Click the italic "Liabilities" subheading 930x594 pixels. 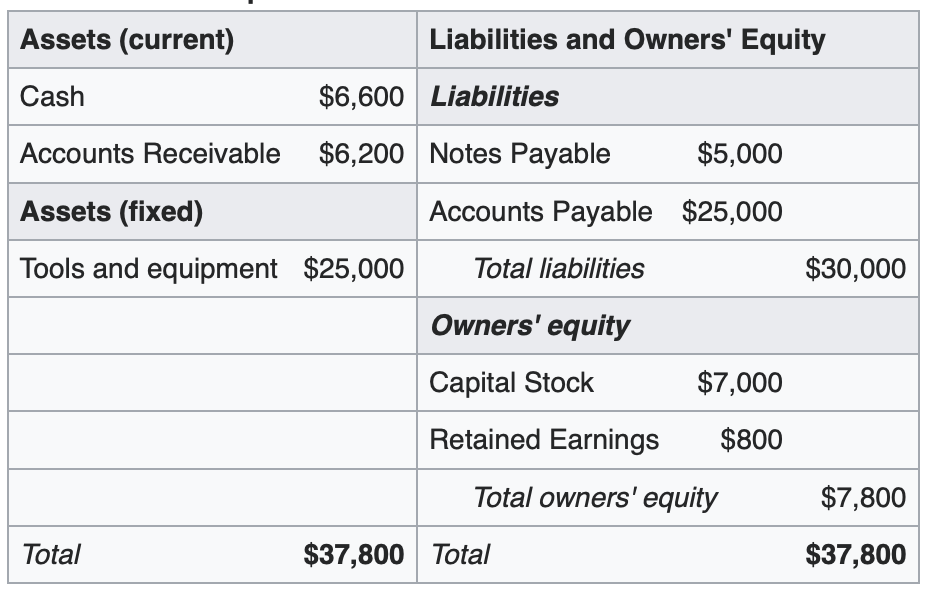click(494, 97)
